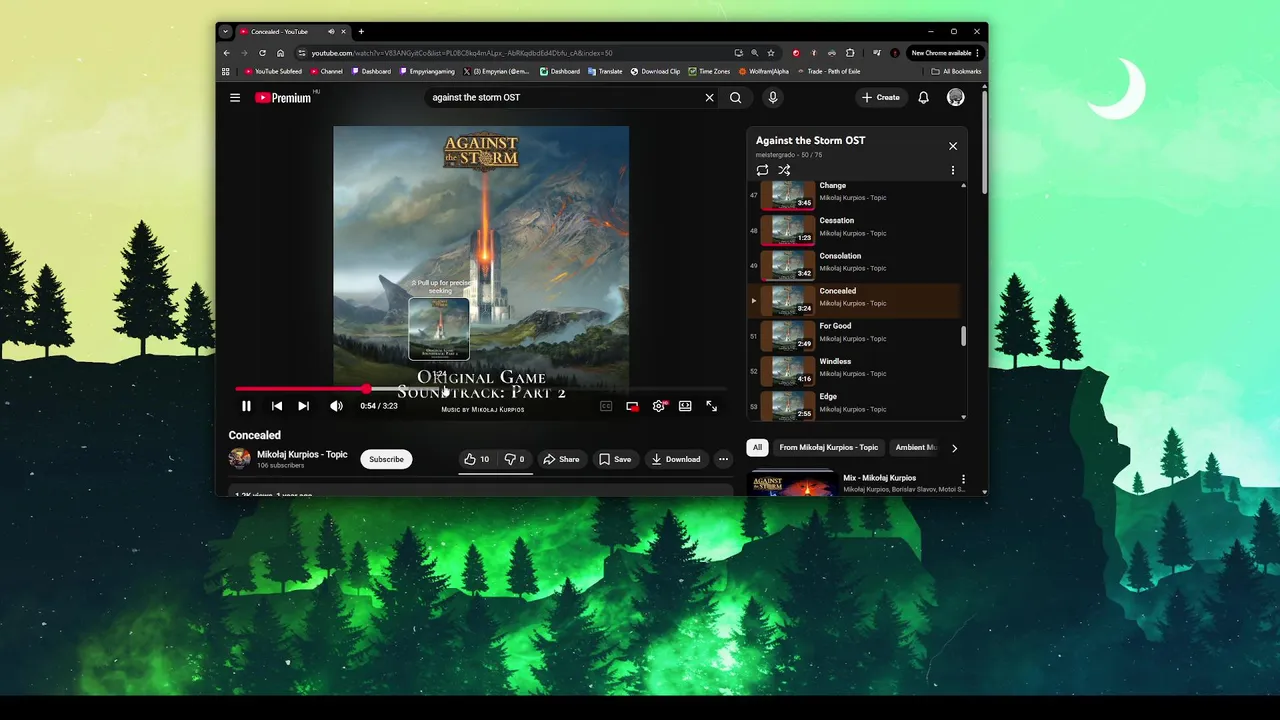Play Cessation from the playlist
1280x720 pixels.
pyautogui.click(x=855, y=231)
